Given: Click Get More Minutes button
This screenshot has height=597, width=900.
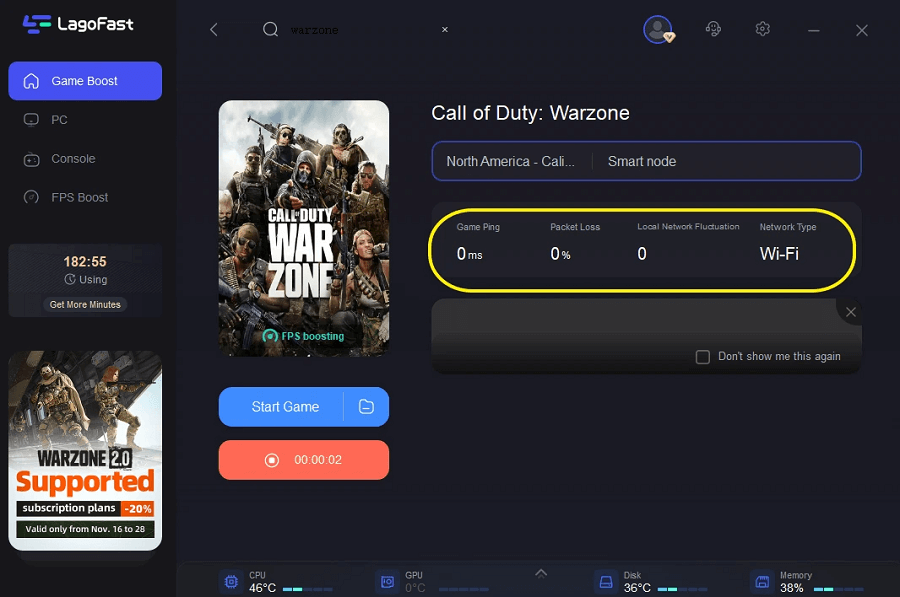Looking at the screenshot, I should tap(85, 305).
